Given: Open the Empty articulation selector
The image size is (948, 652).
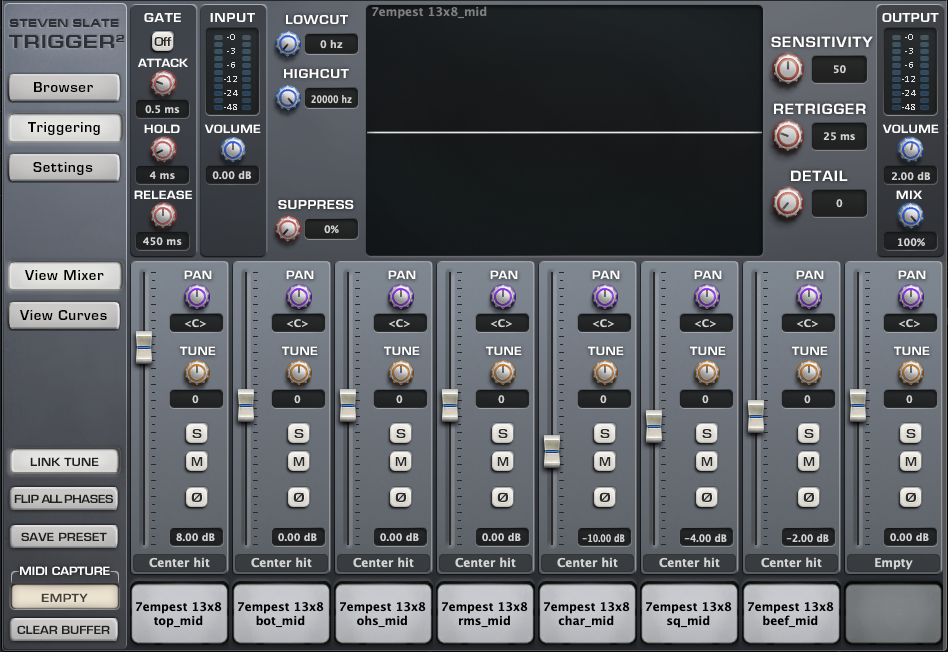Looking at the screenshot, I should [894, 562].
